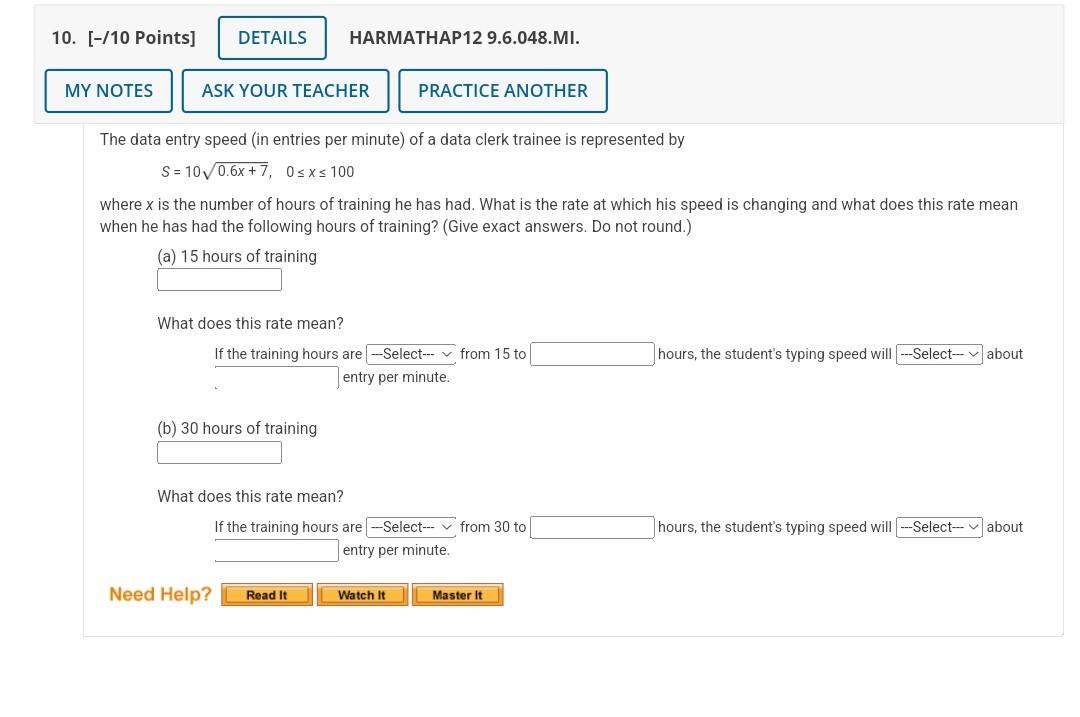Click the hours input field after 'from 30 to'

tap(591, 526)
